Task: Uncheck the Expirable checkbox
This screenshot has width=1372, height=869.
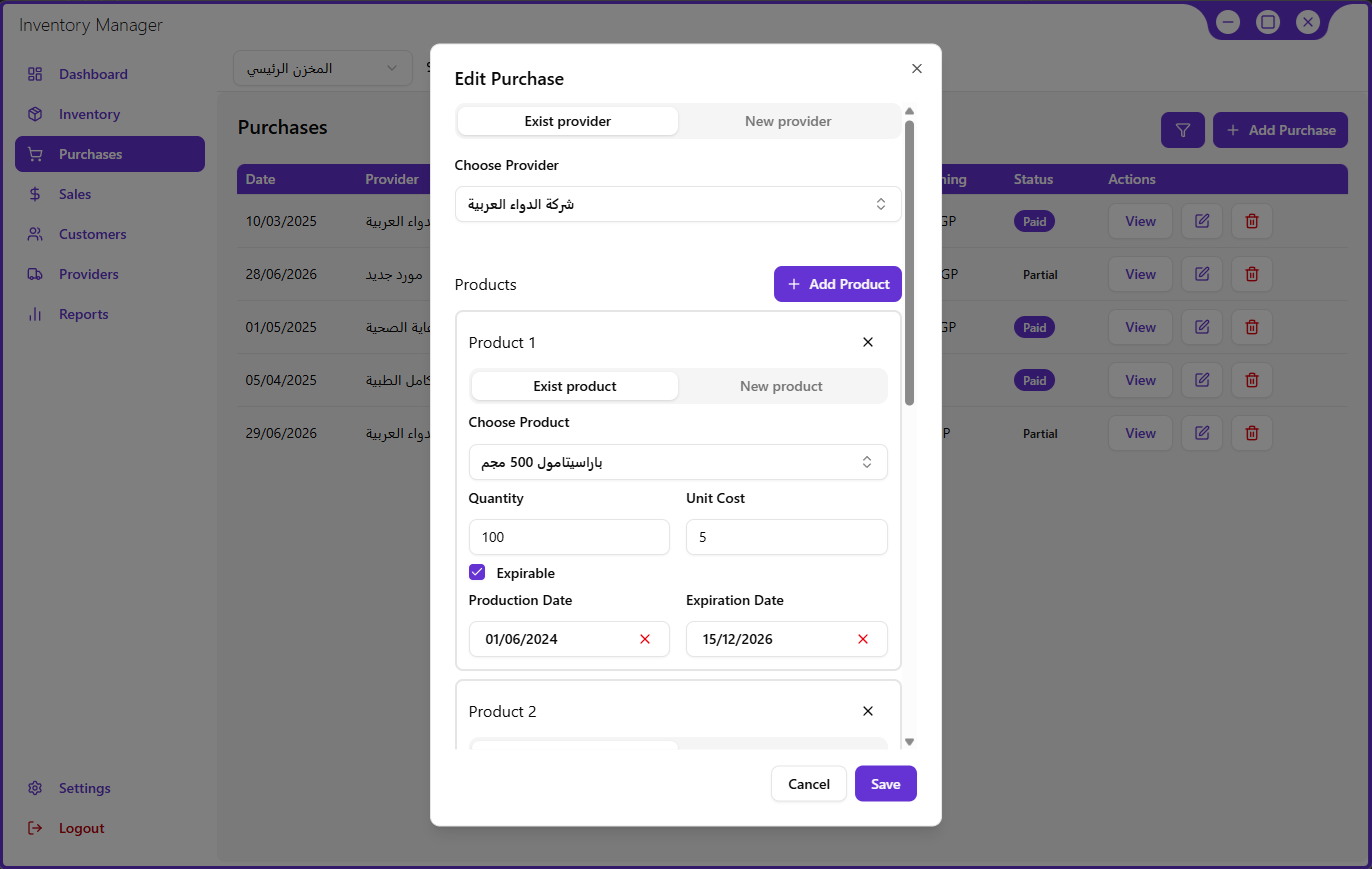Action: [477, 572]
